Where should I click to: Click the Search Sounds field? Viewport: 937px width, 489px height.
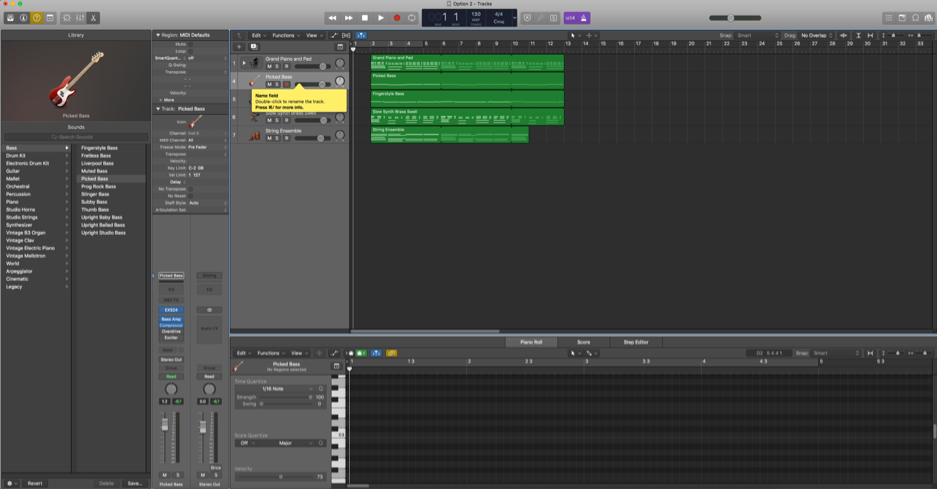[76, 137]
